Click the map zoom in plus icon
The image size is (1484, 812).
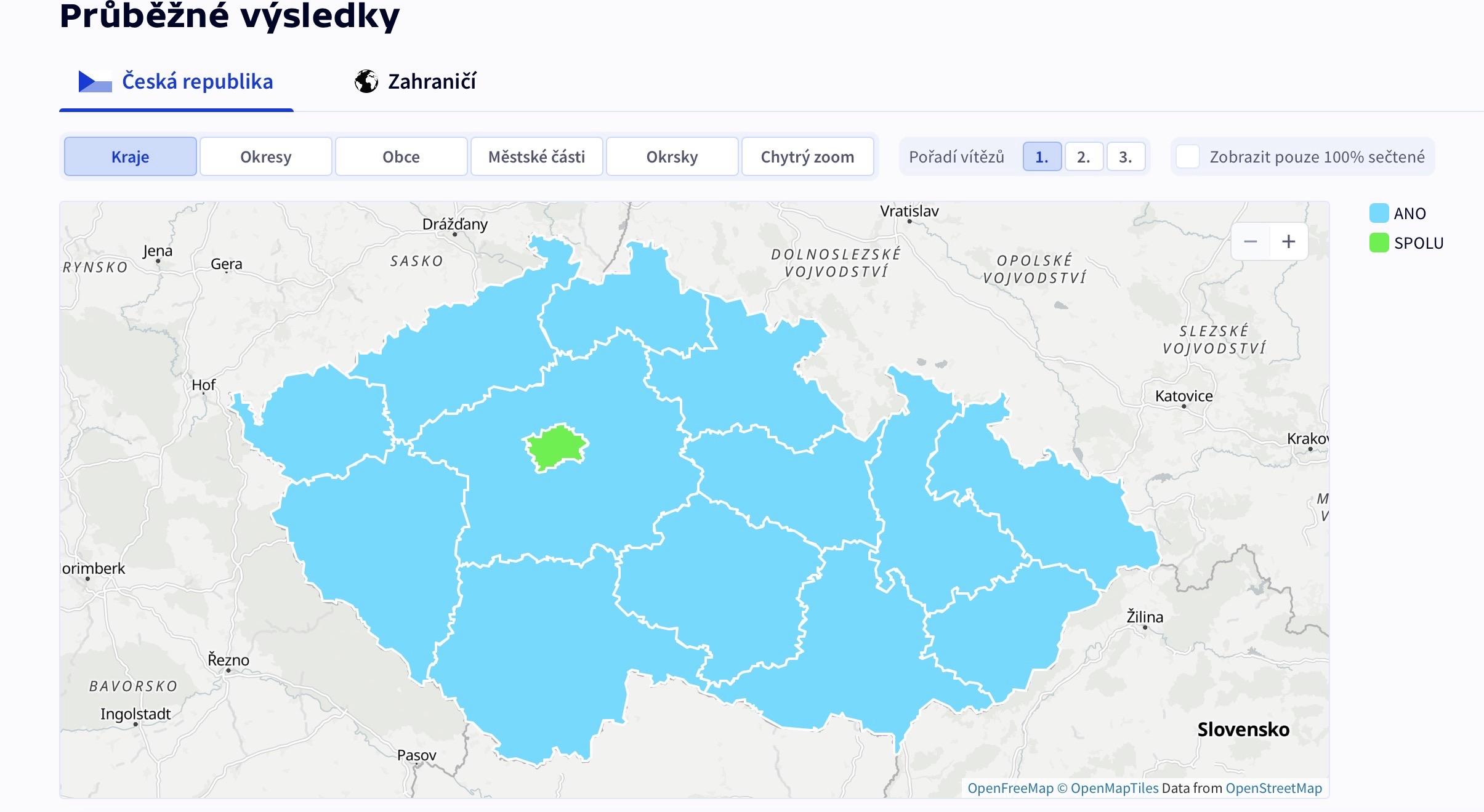(1288, 241)
